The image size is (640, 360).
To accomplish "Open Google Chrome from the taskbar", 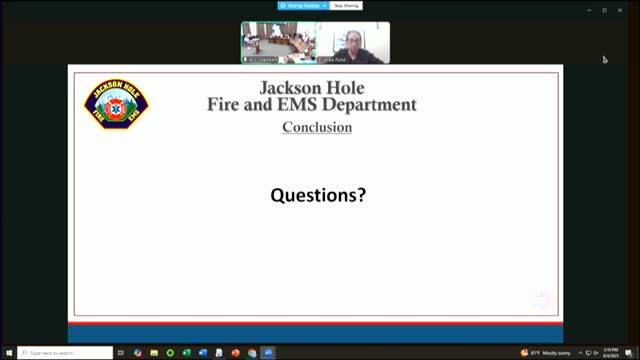I will (x=252, y=353).
